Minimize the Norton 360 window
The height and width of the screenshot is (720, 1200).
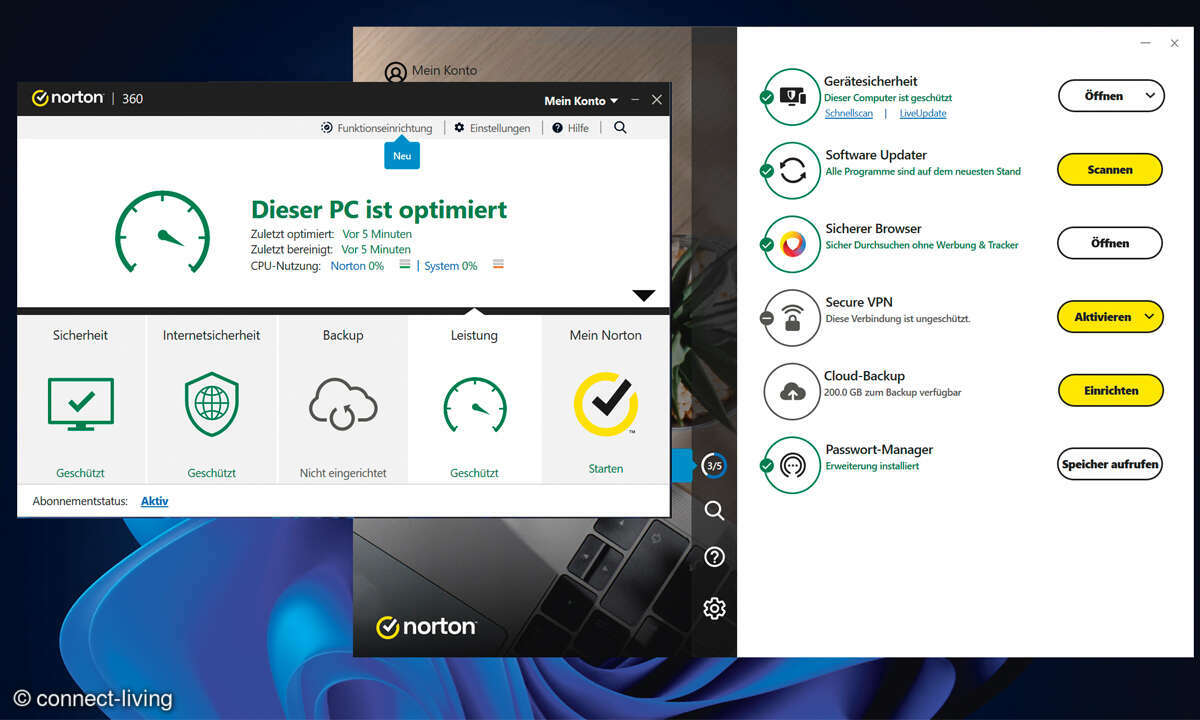635,100
